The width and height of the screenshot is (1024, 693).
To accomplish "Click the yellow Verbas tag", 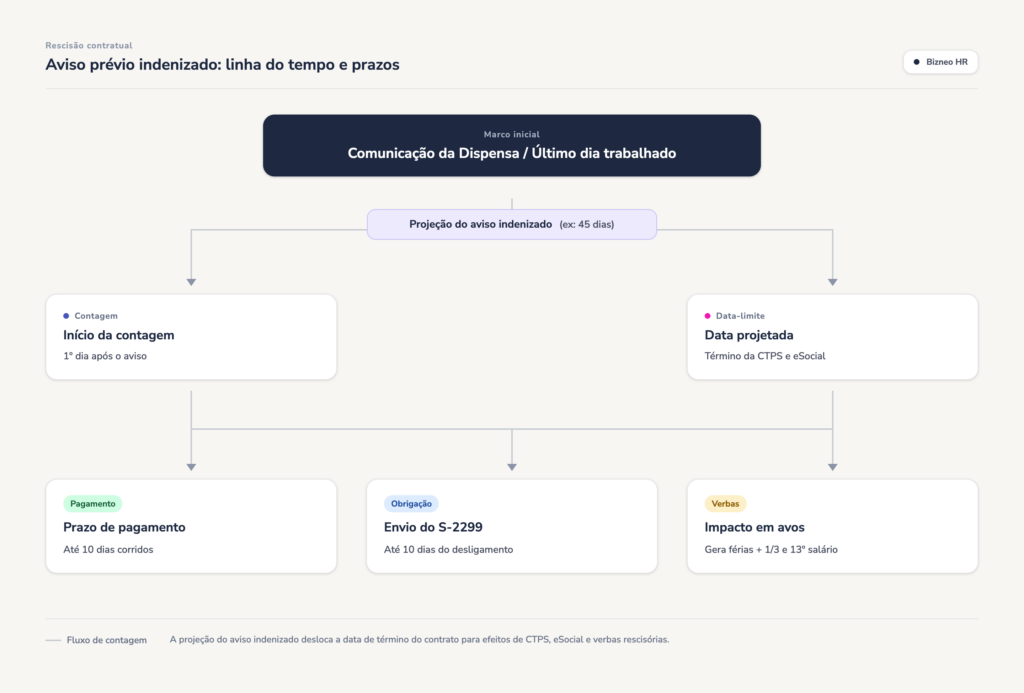I will [725, 504].
